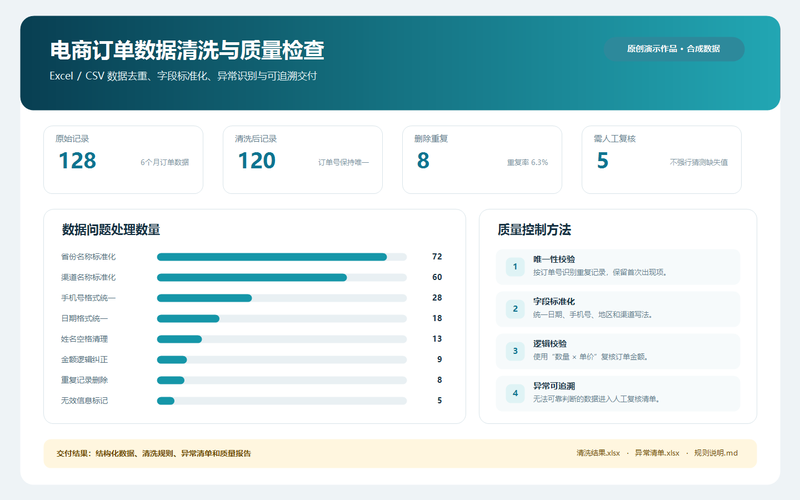This screenshot has height=500, width=800.
Task: Click the 日期格式统一 progress bar
Action: pyautogui.click(x=282, y=319)
